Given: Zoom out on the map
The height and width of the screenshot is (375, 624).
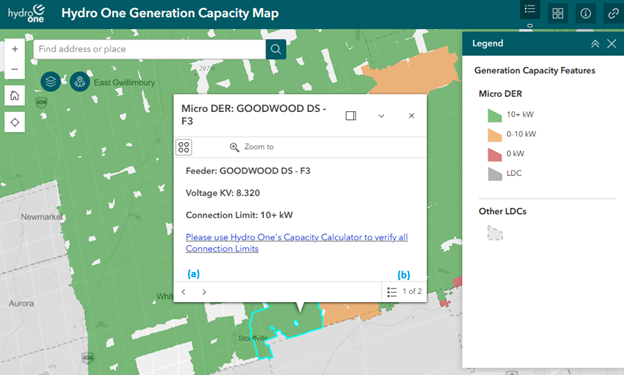Looking at the screenshot, I should (x=15, y=69).
